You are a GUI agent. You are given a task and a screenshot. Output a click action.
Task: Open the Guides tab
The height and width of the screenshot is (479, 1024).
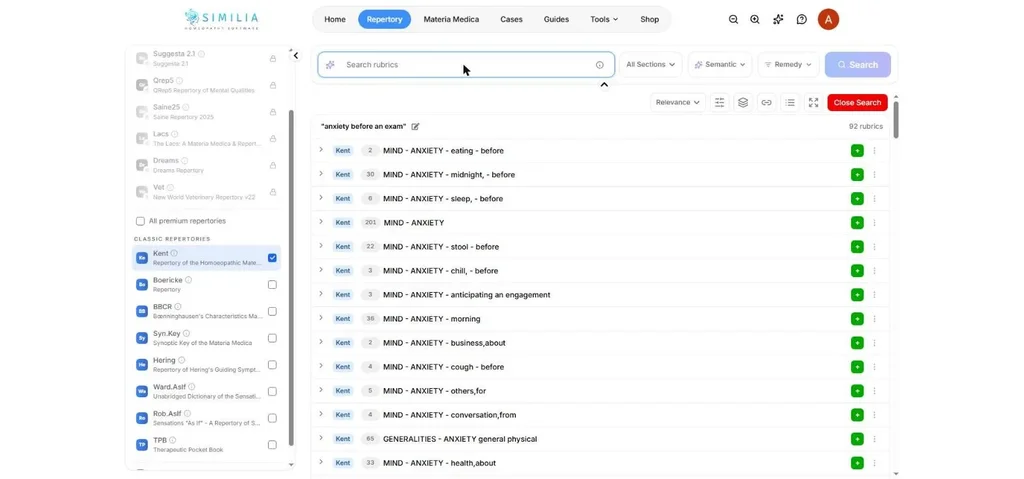coord(556,20)
